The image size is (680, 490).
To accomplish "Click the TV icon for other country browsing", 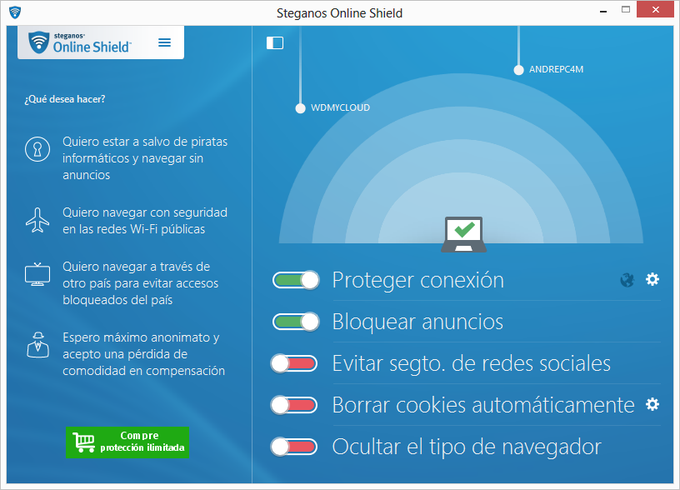I will [37, 274].
